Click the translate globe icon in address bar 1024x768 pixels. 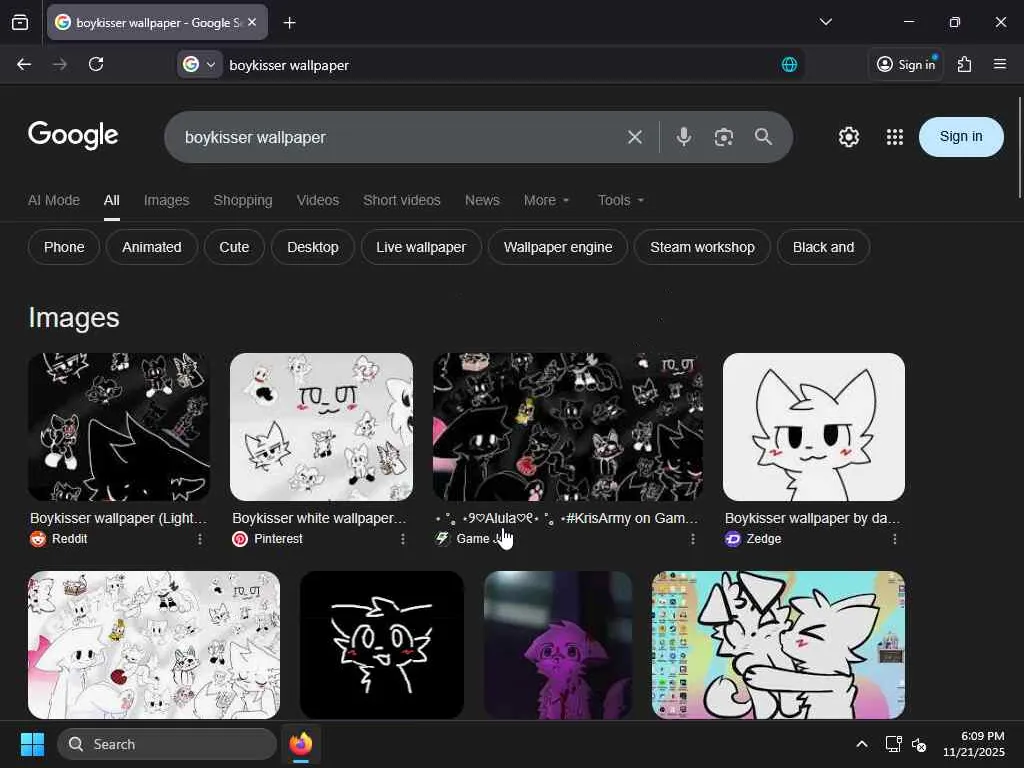click(790, 65)
